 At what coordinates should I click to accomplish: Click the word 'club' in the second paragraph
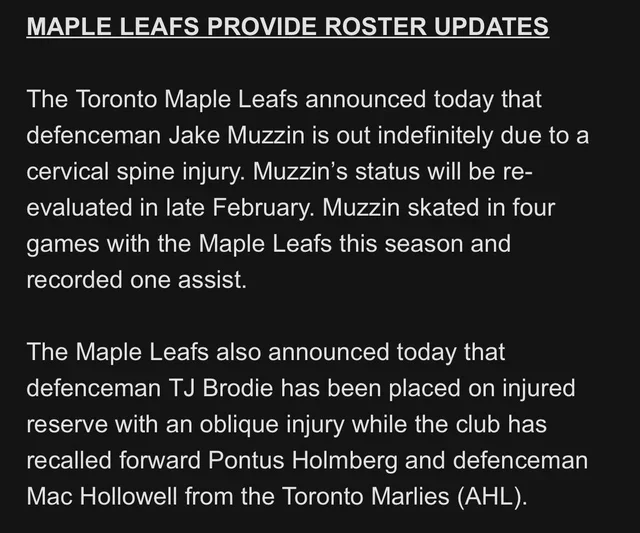[x=478, y=424]
